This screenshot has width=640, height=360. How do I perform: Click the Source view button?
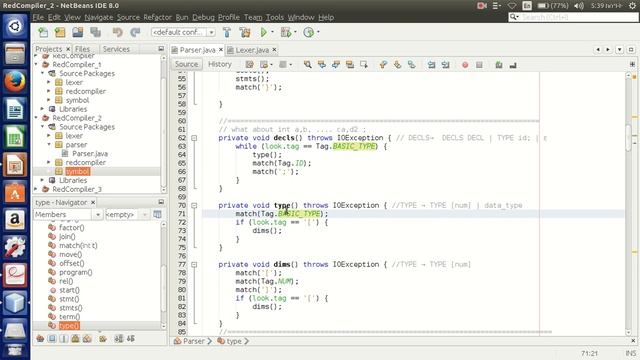187,64
